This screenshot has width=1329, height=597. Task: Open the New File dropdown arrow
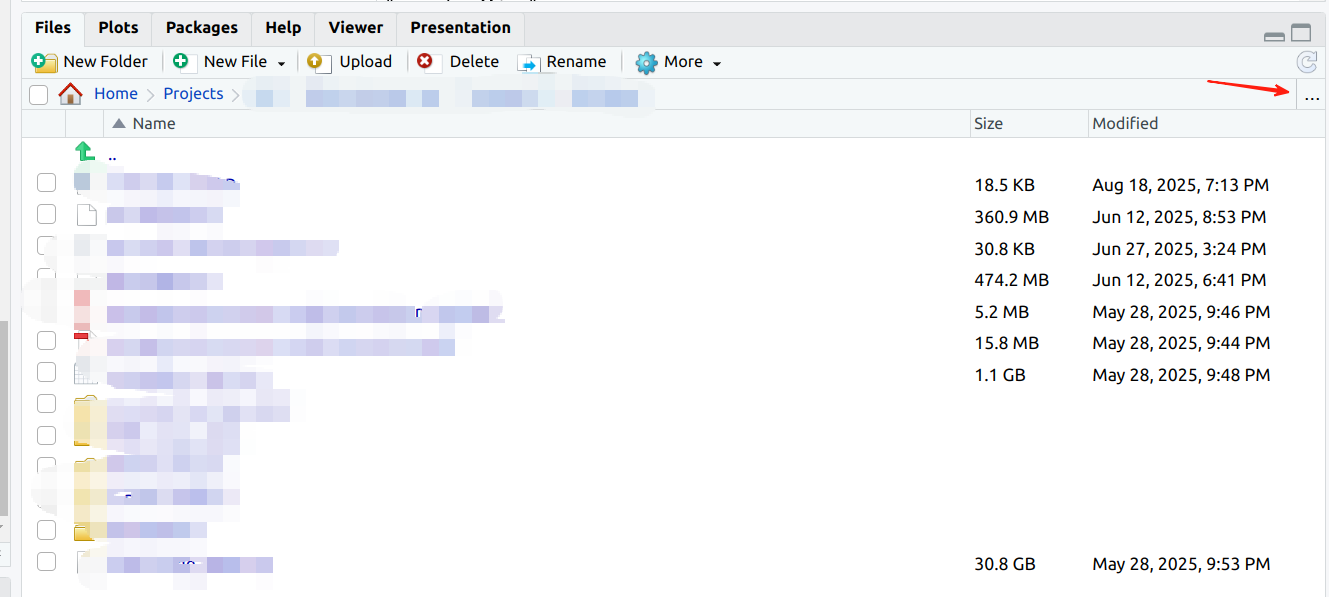[282, 63]
